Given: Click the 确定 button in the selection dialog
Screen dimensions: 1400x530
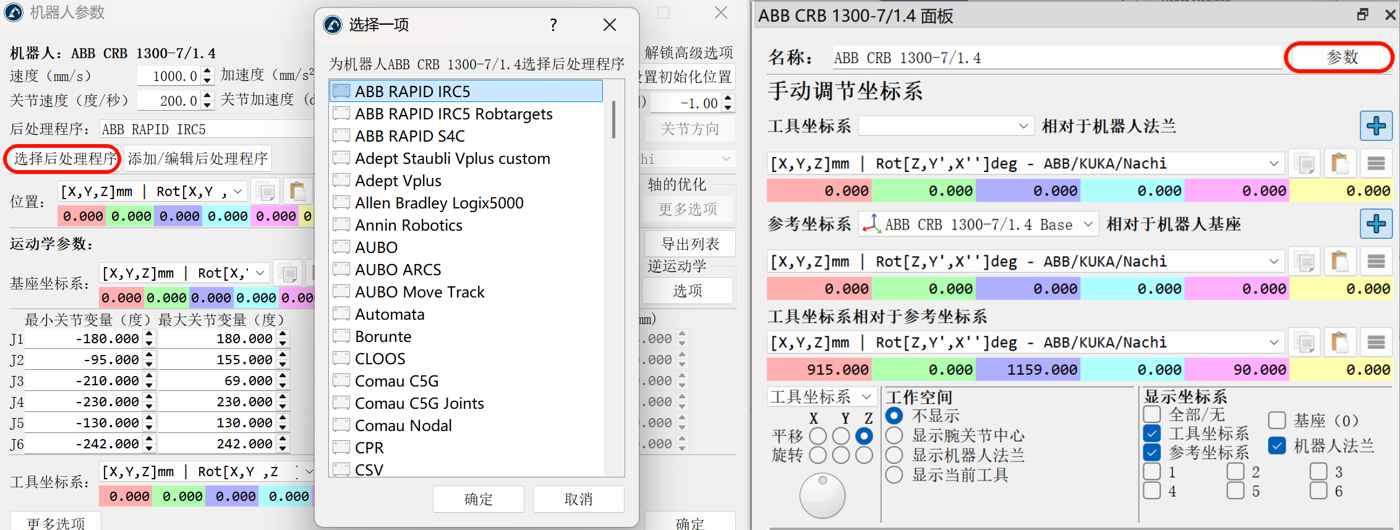Looking at the screenshot, I should 478,499.
